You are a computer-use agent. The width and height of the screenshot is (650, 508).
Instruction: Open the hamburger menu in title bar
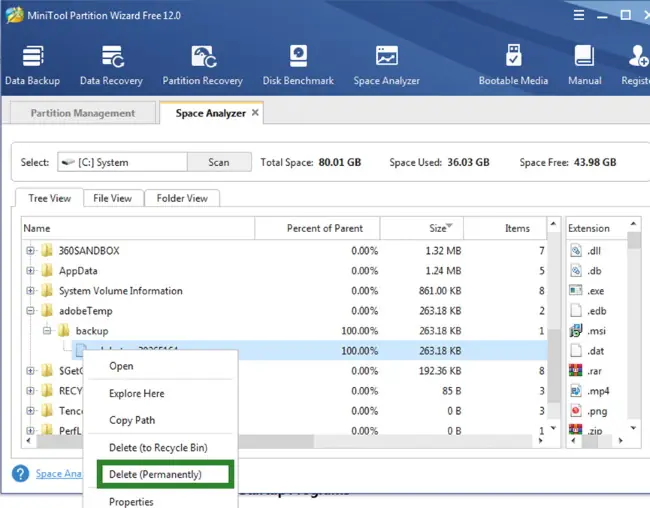(x=579, y=15)
